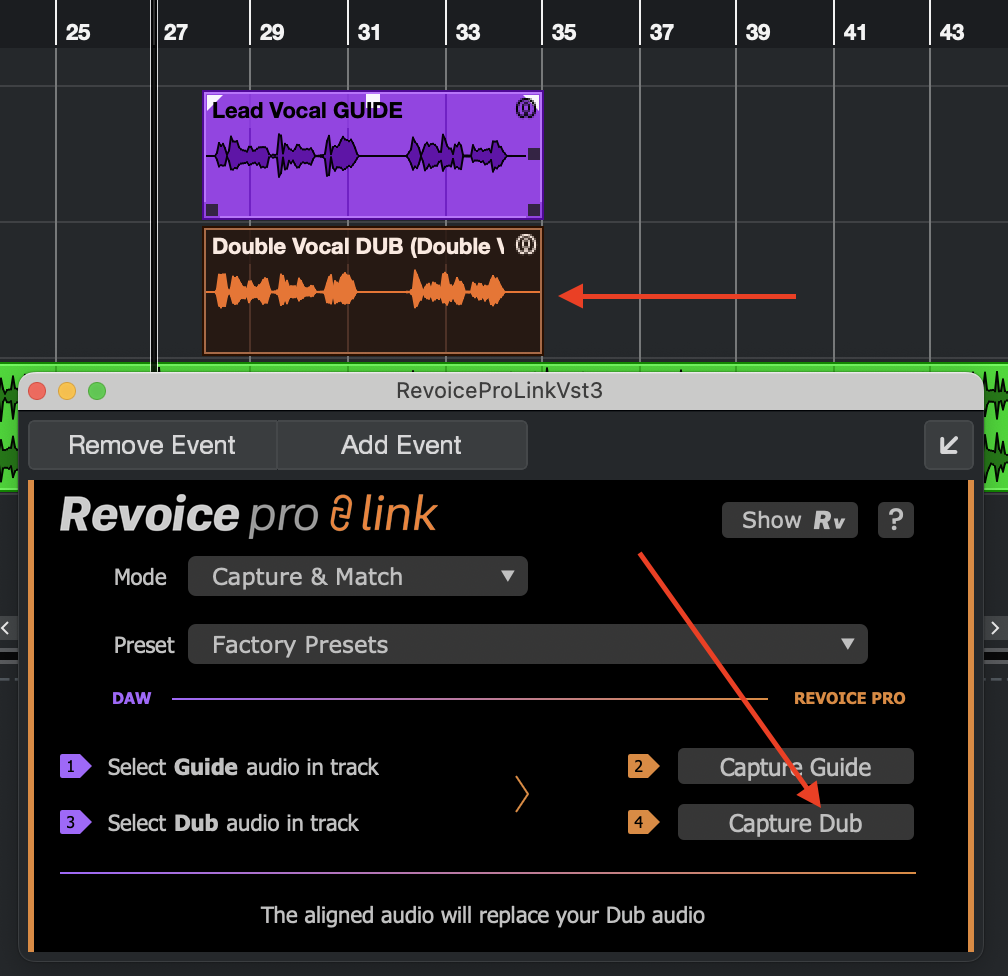Click the purple step 3 marker icon
This screenshot has width=1008, height=976.
coord(74,823)
